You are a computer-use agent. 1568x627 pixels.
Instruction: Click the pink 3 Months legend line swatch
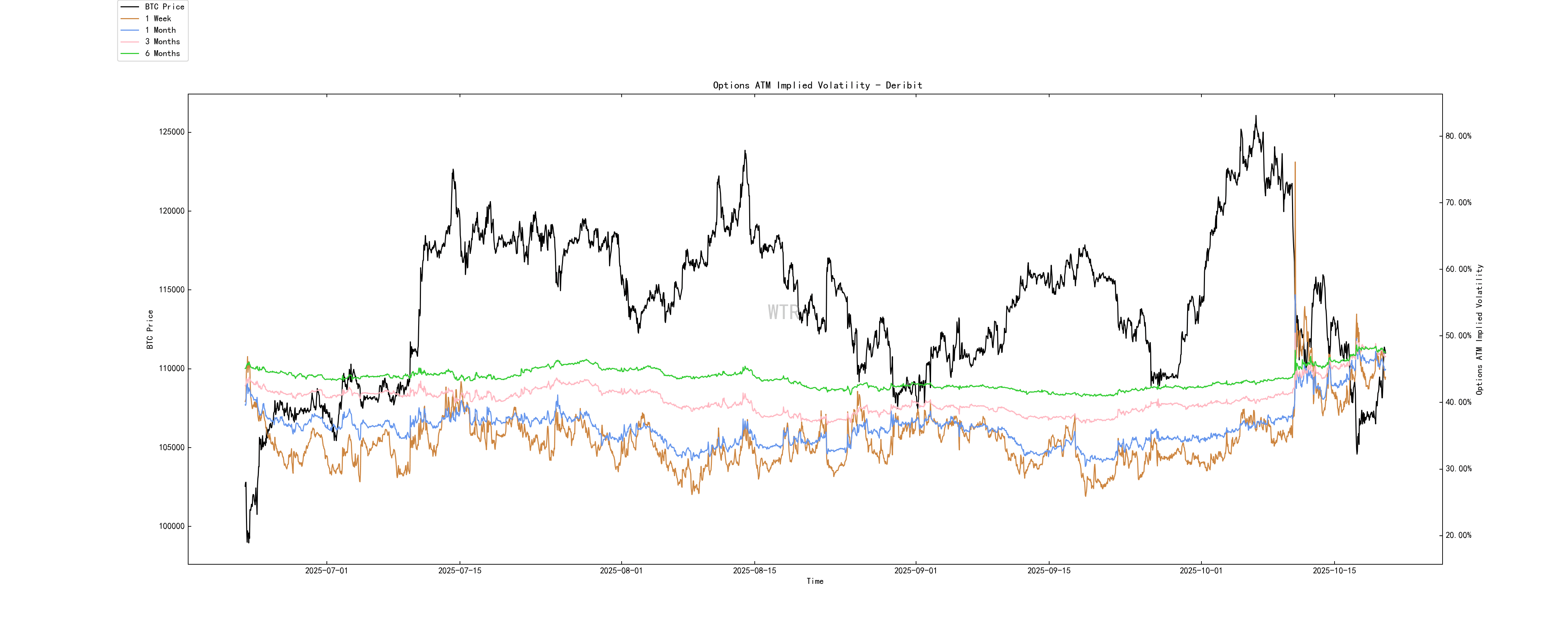(x=130, y=41)
